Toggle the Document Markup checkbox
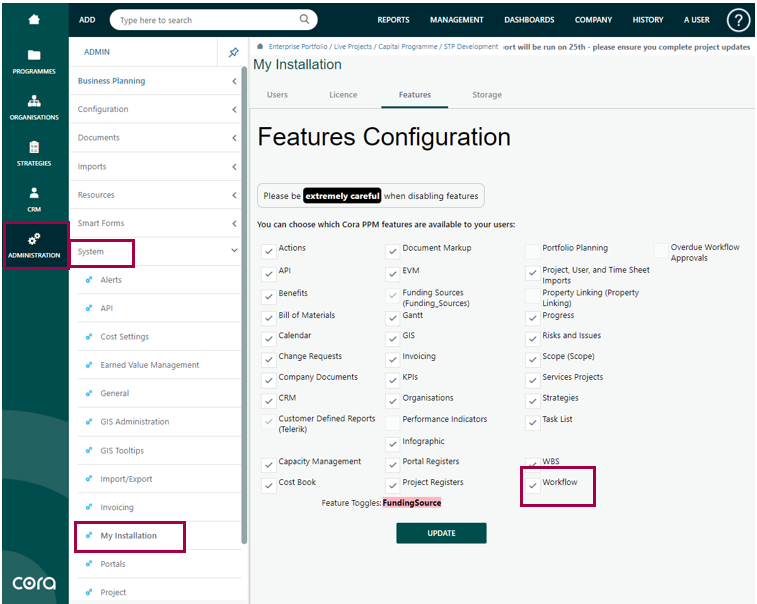The width and height of the screenshot is (757, 604). tap(393, 251)
